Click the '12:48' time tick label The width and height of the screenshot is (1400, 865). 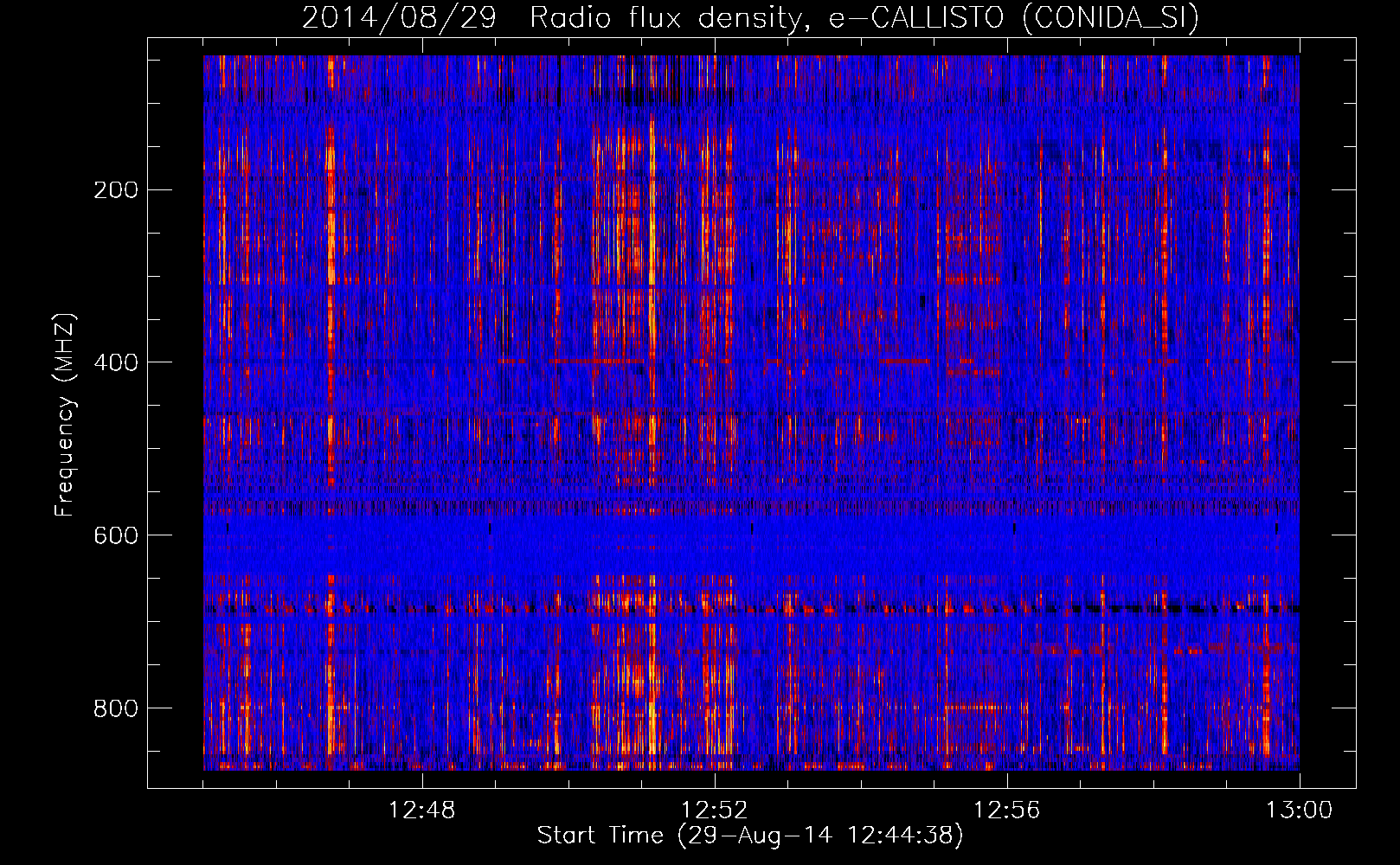[x=422, y=811]
